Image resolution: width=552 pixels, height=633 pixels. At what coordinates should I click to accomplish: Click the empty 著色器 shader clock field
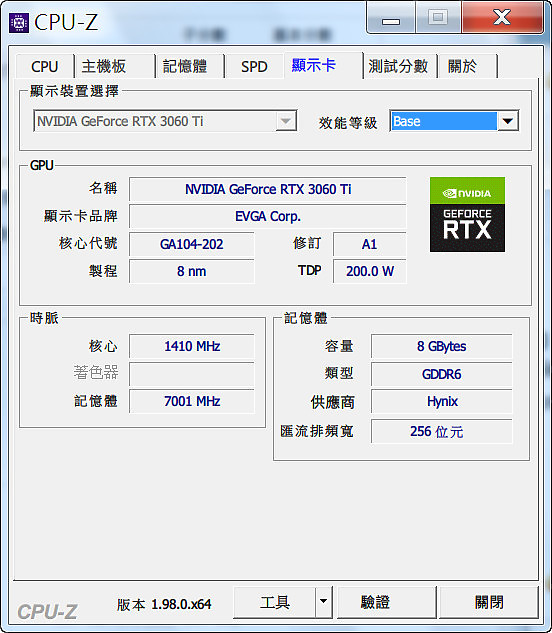click(192, 374)
